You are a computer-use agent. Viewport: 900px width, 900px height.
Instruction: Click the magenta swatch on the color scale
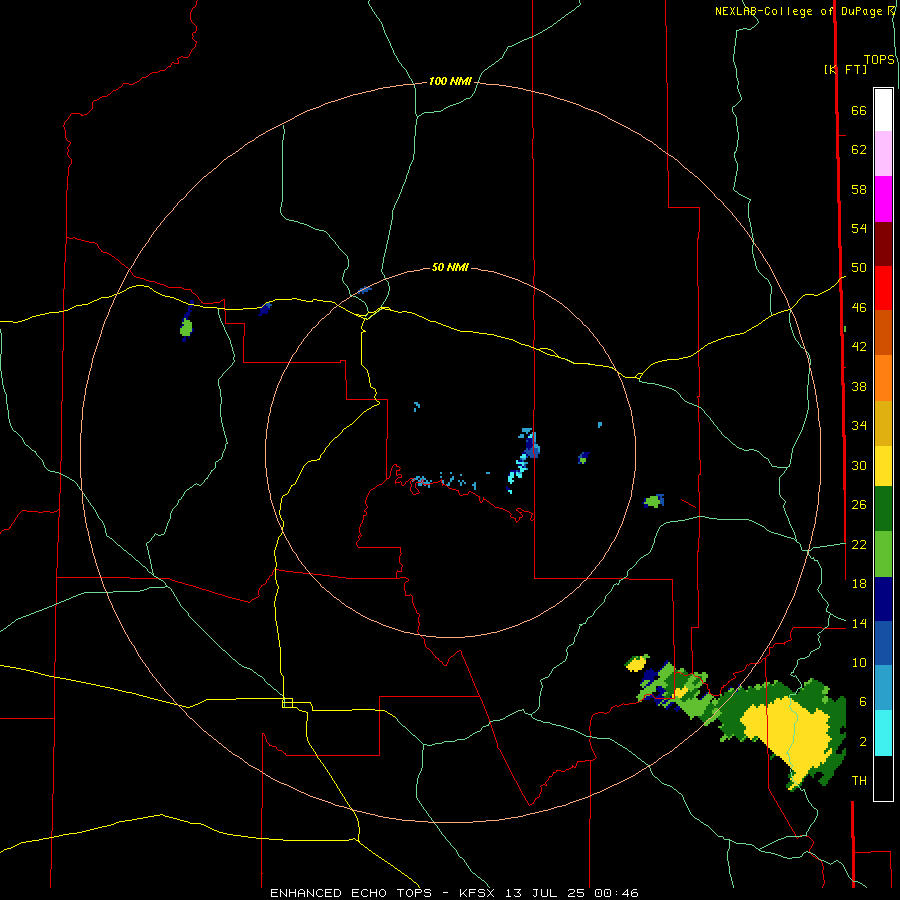pos(883,199)
